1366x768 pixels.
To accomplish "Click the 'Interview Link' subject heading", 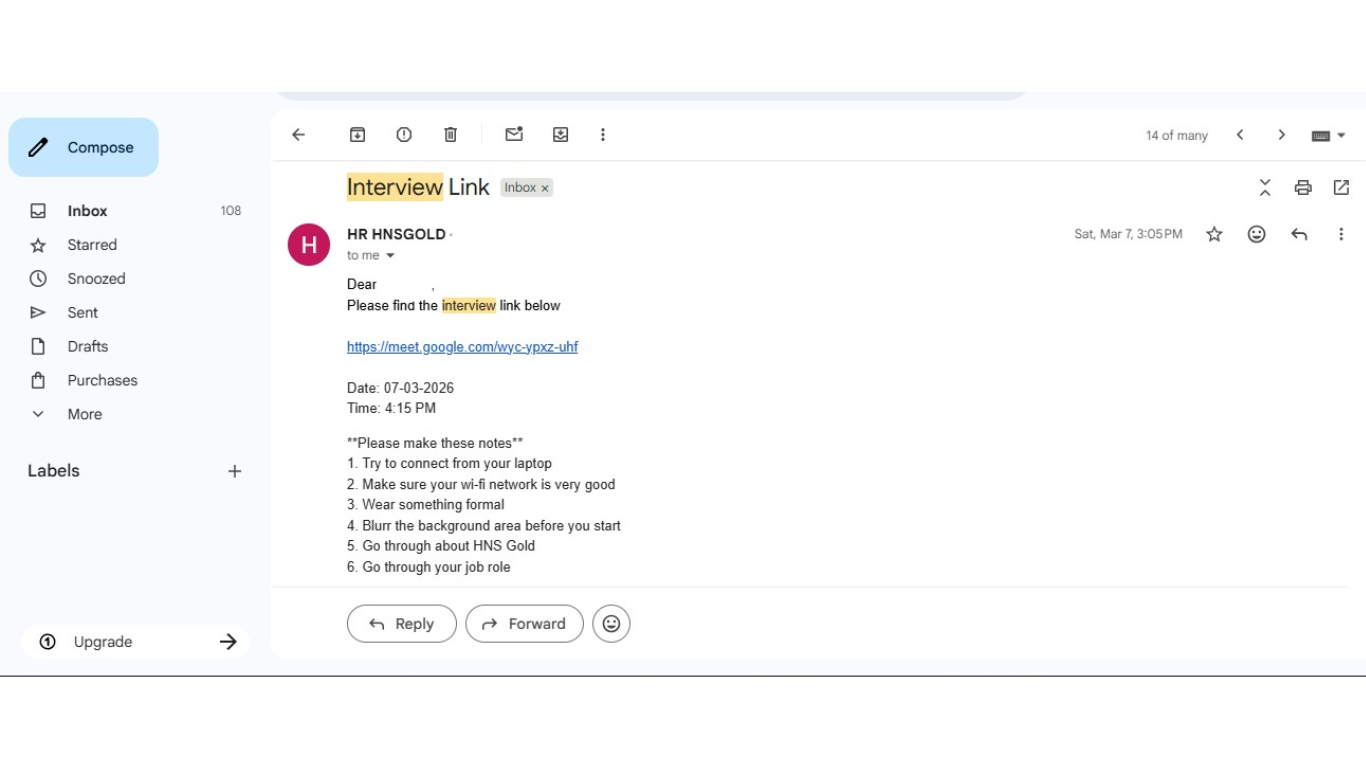I will click(418, 187).
